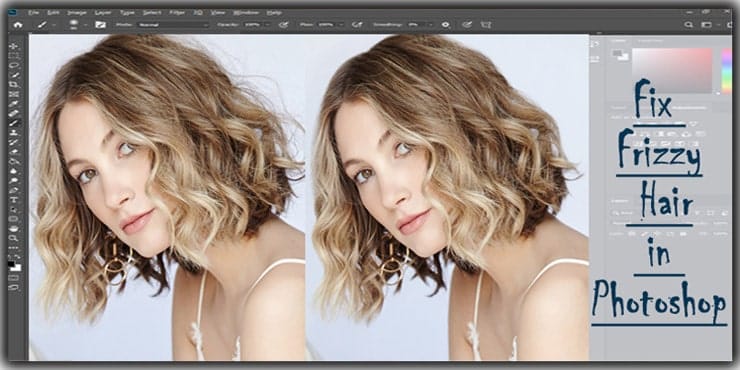Pick a shade in the color field

tap(672, 70)
